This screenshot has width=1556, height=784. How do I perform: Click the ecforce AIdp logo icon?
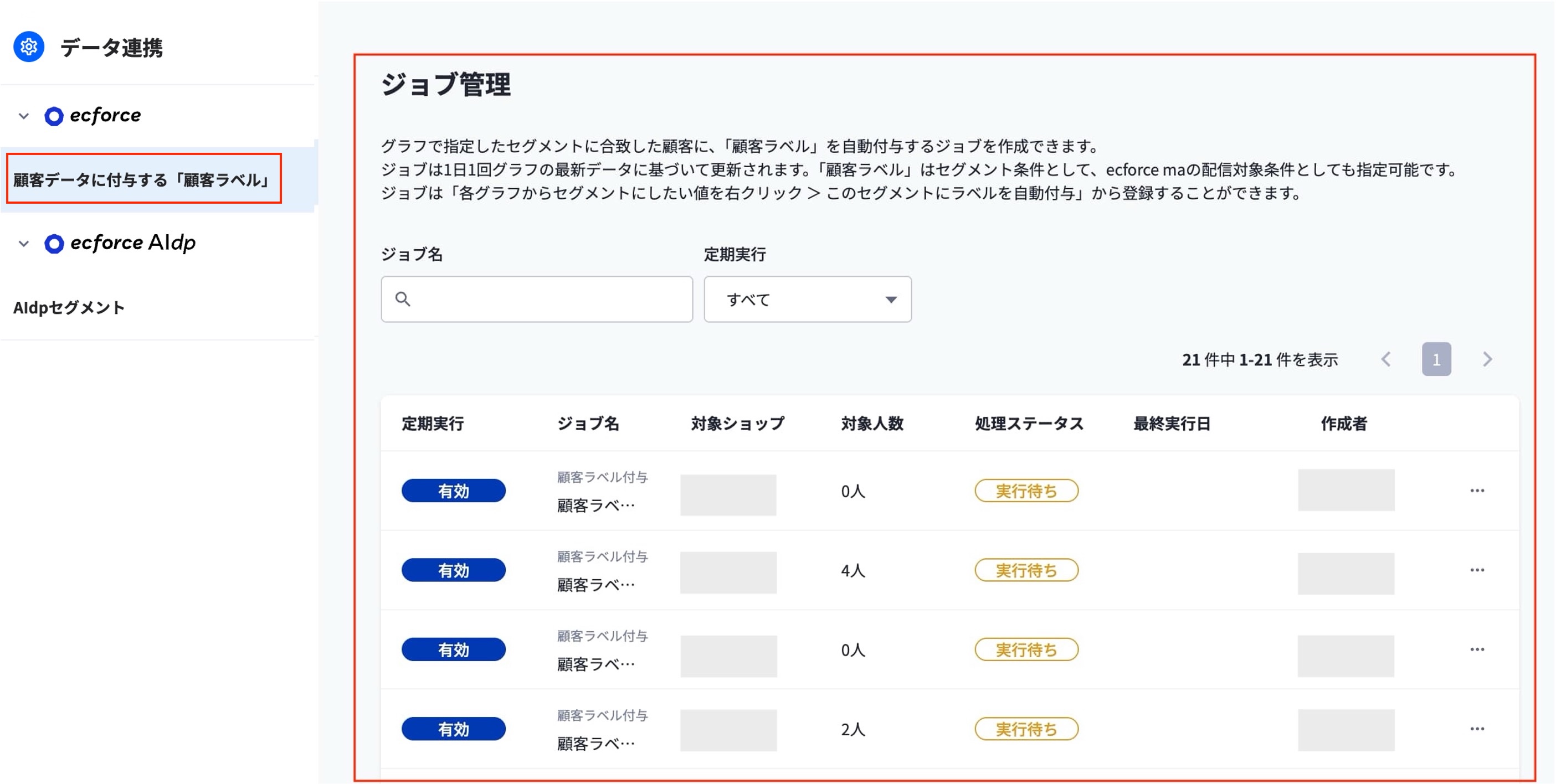54,244
